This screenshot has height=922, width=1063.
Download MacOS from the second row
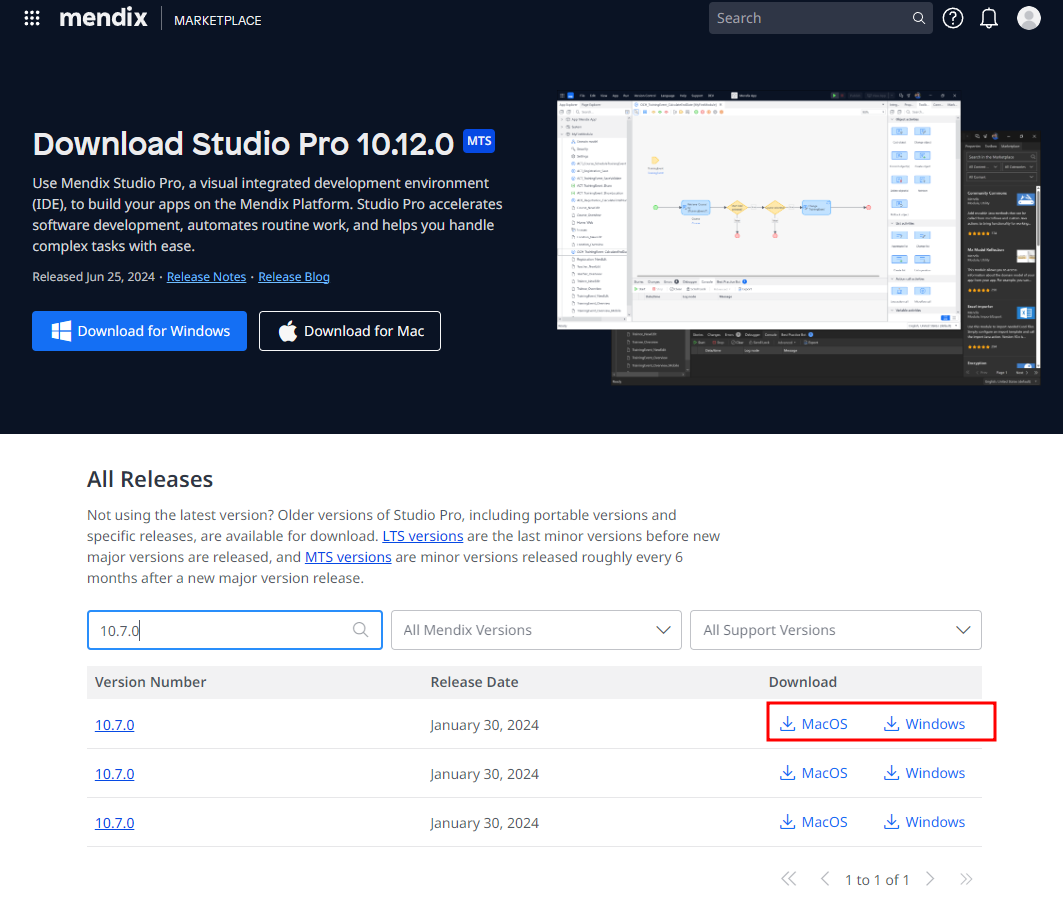[814, 772]
